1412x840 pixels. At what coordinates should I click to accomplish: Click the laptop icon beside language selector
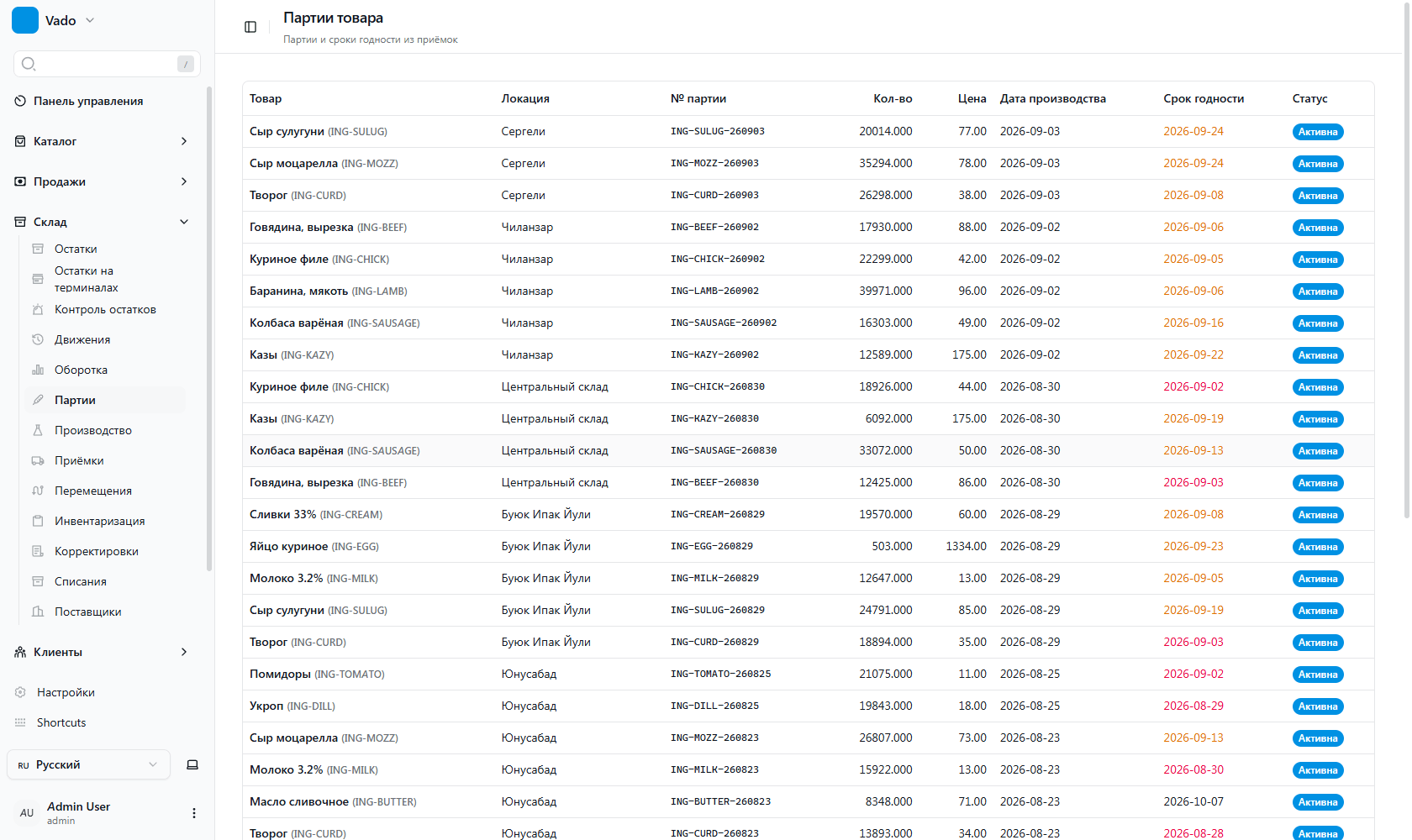[192, 764]
